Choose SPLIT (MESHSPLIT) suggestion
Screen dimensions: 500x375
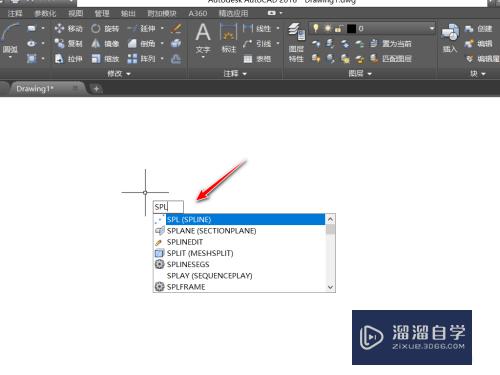tap(239, 253)
